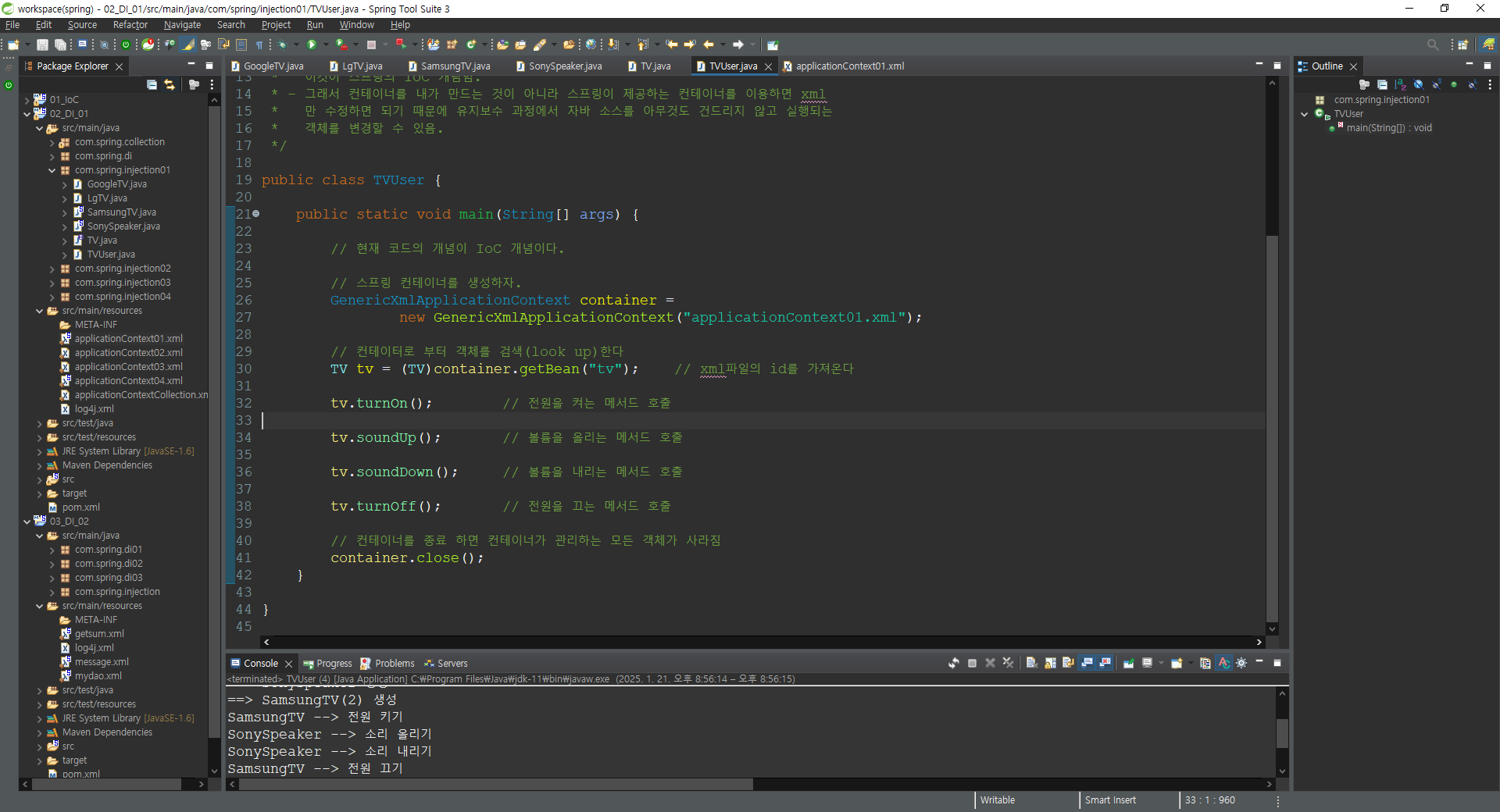The width and height of the screenshot is (1500, 812).
Task: Go to the next annotation in the toolbar
Action: pyautogui.click(x=612, y=45)
